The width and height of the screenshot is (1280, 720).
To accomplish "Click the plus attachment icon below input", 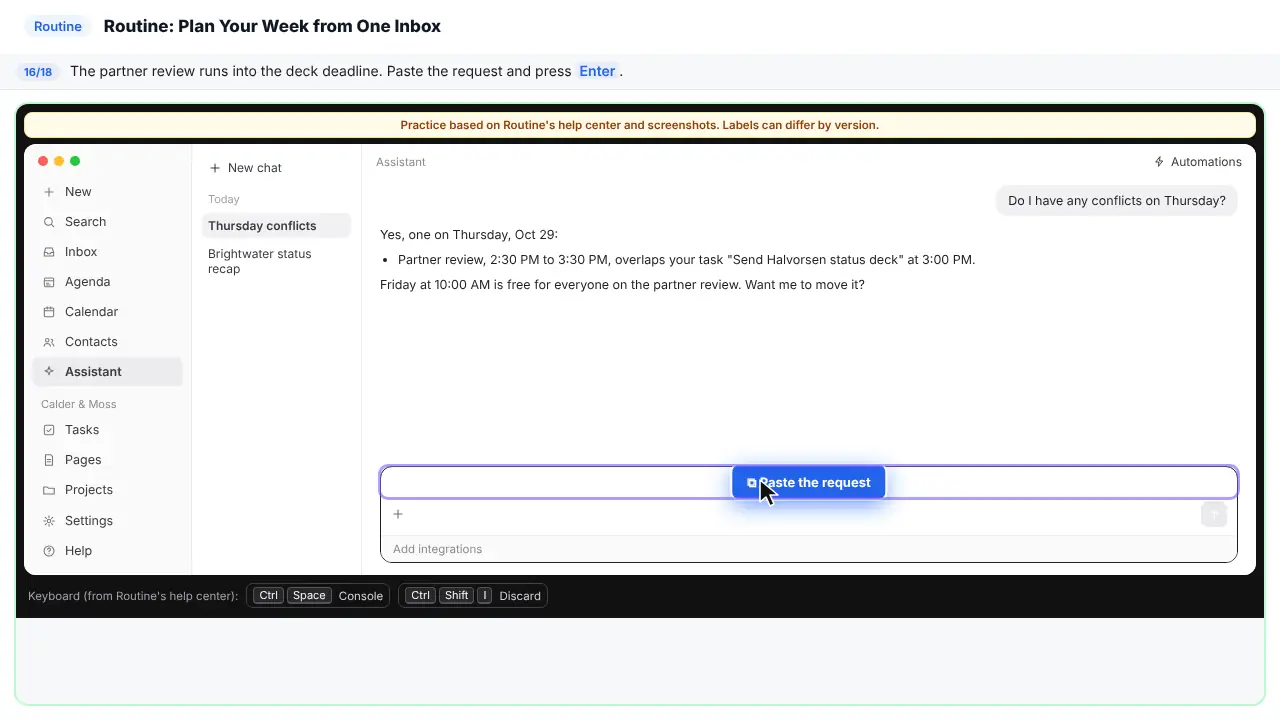I will [398, 514].
